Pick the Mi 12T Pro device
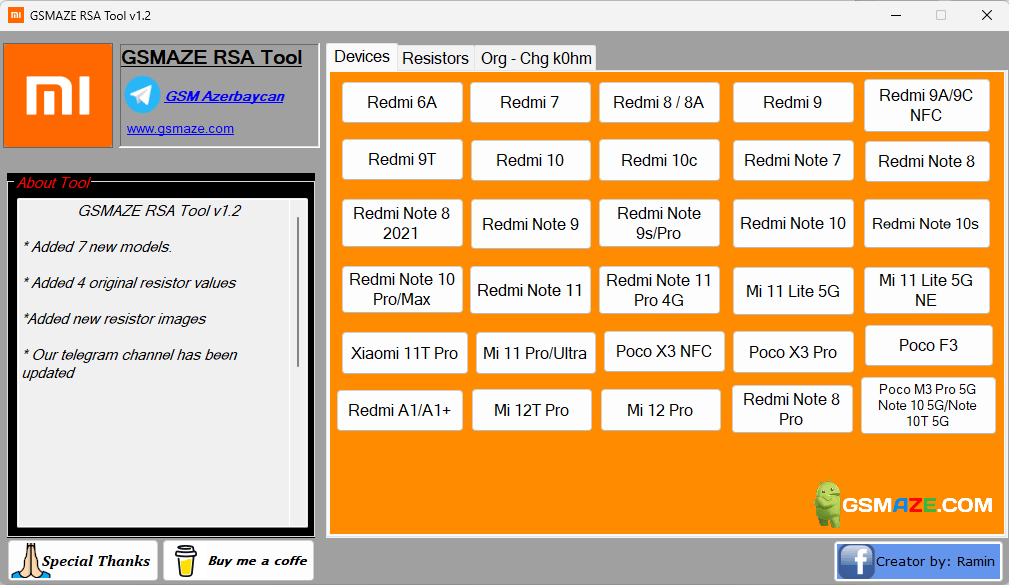The width and height of the screenshot is (1009, 585). 531,410
